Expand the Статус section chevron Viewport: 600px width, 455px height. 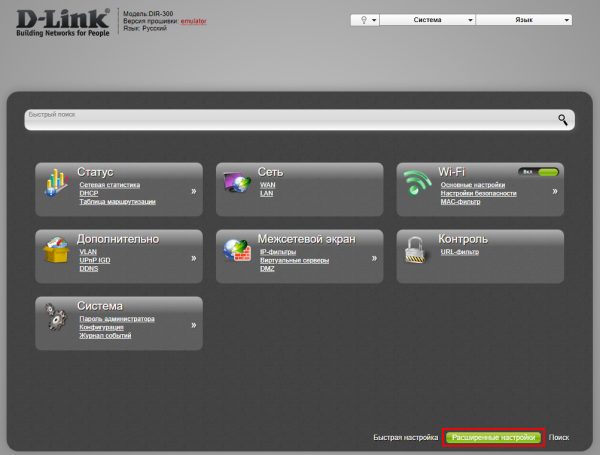coord(194,191)
